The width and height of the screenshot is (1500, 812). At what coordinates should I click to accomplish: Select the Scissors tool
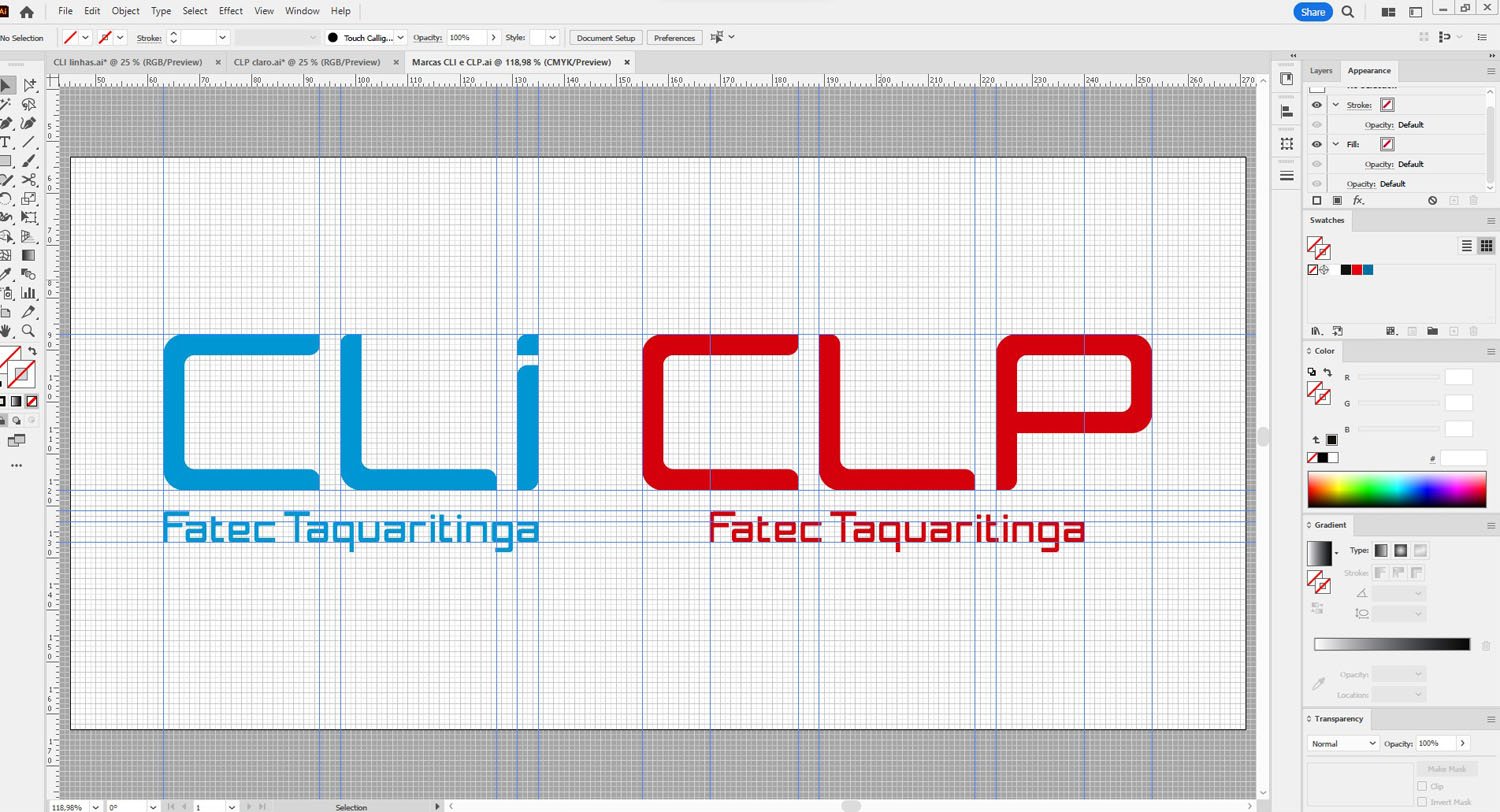29,180
